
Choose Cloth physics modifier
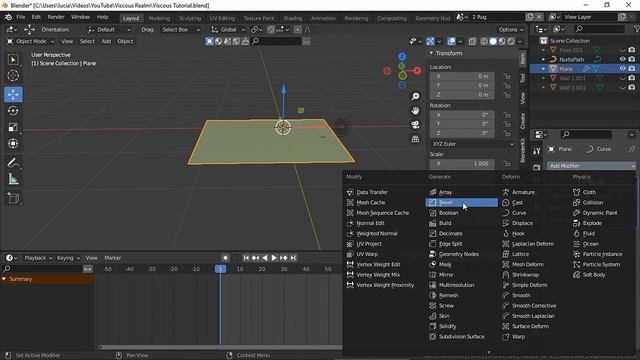tap(589, 192)
